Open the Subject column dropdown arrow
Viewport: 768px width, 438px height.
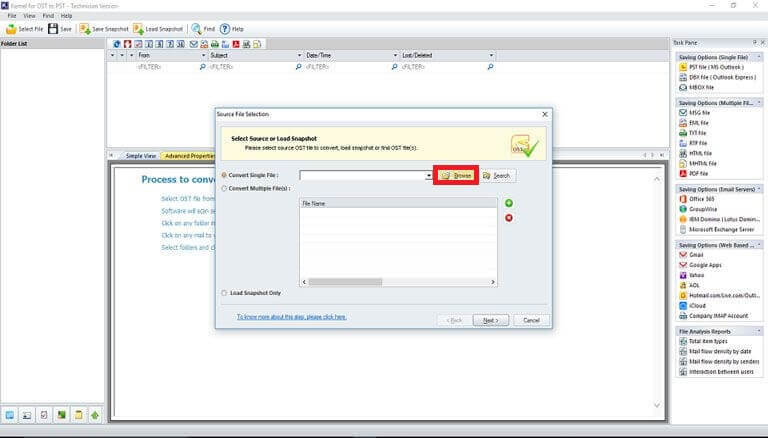pos(299,55)
